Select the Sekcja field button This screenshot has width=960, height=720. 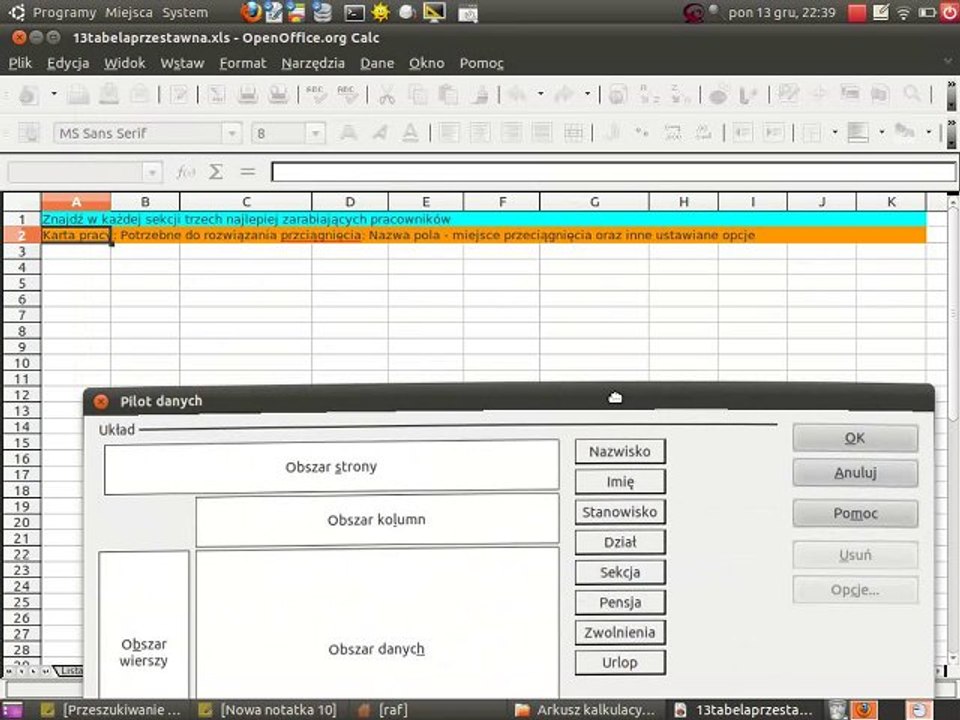620,572
